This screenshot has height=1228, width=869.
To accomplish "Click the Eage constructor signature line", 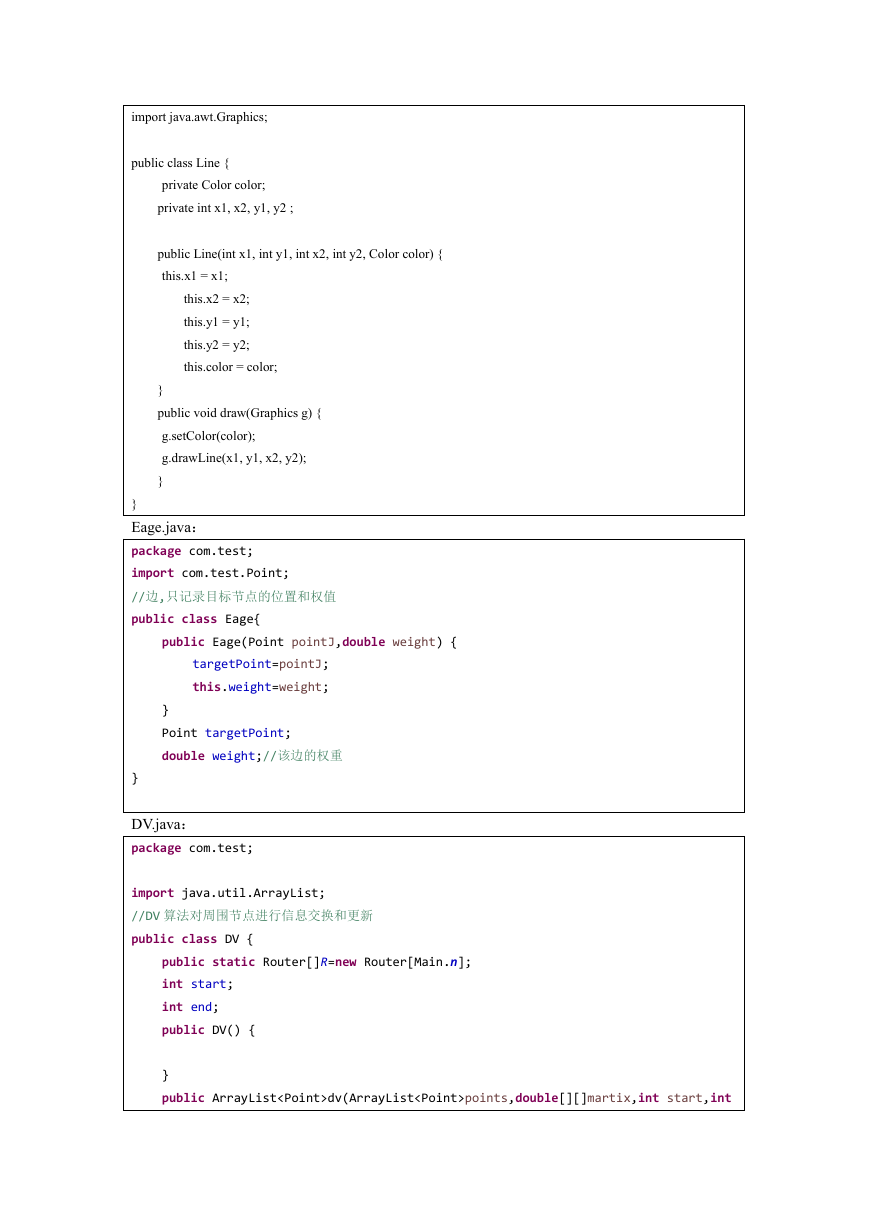I will click(x=309, y=642).
